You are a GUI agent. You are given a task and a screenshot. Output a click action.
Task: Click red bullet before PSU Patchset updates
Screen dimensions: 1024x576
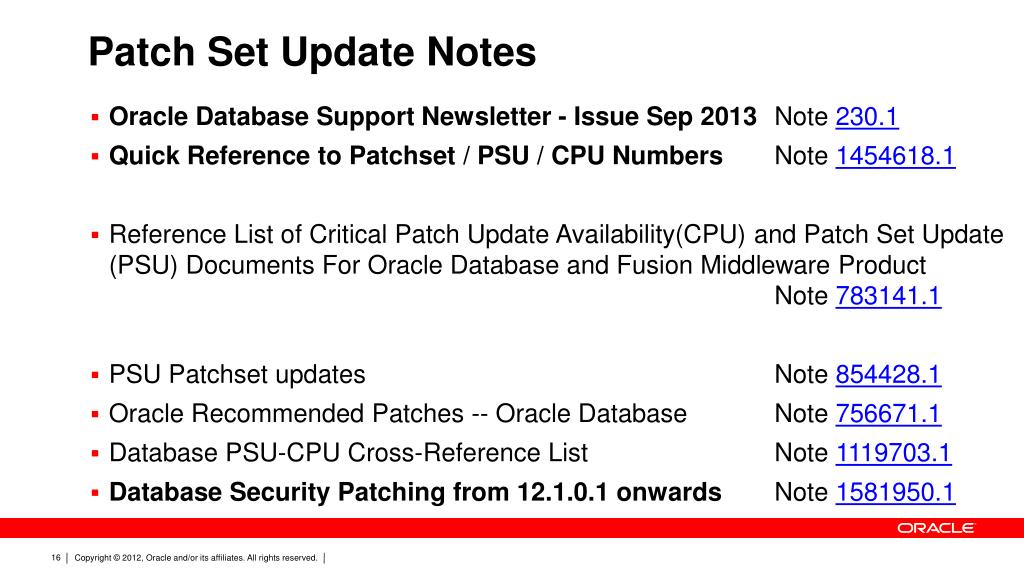click(x=95, y=375)
